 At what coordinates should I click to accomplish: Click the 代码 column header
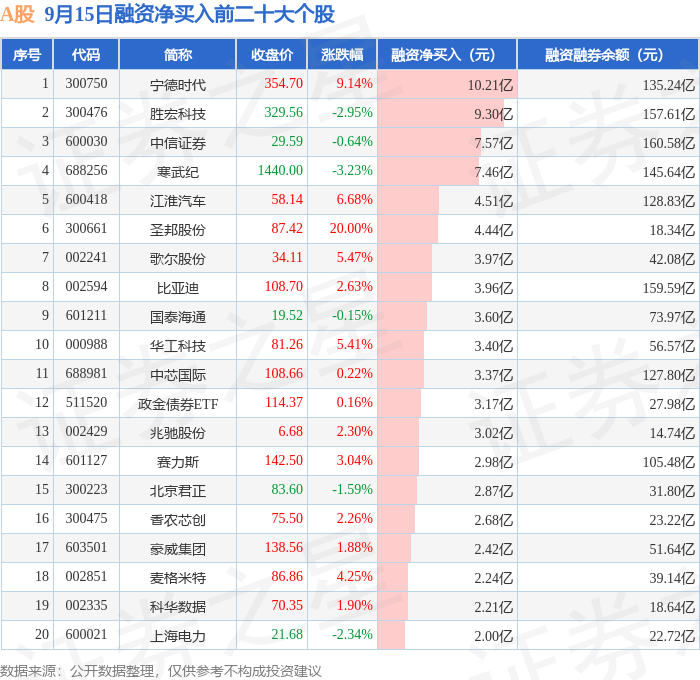(86, 54)
